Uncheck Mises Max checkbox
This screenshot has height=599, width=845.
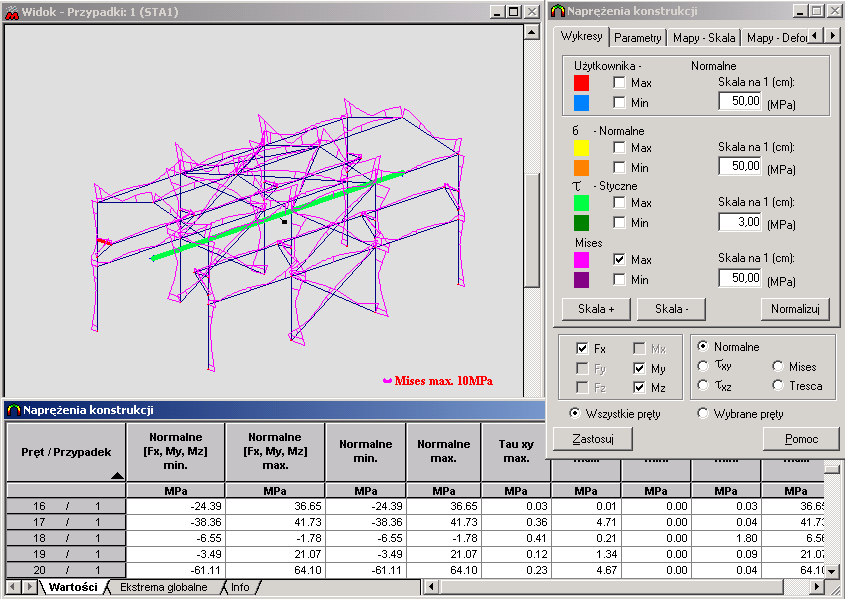[x=619, y=259]
